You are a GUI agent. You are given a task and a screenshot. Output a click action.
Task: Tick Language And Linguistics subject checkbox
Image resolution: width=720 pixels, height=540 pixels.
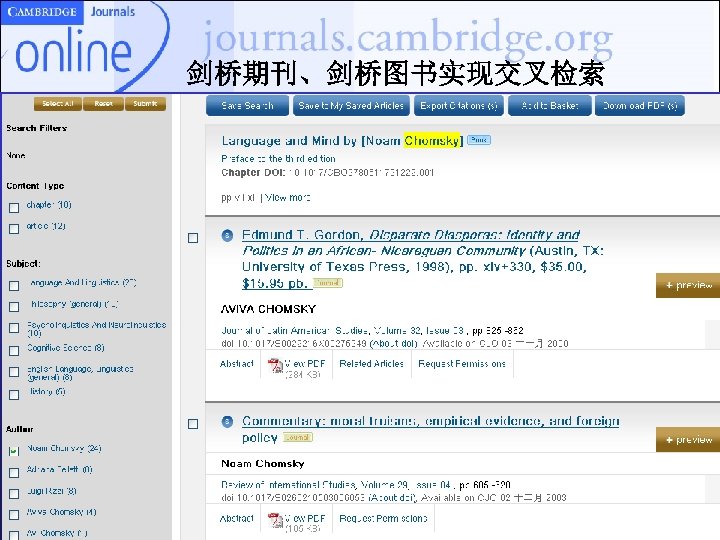click(14, 286)
